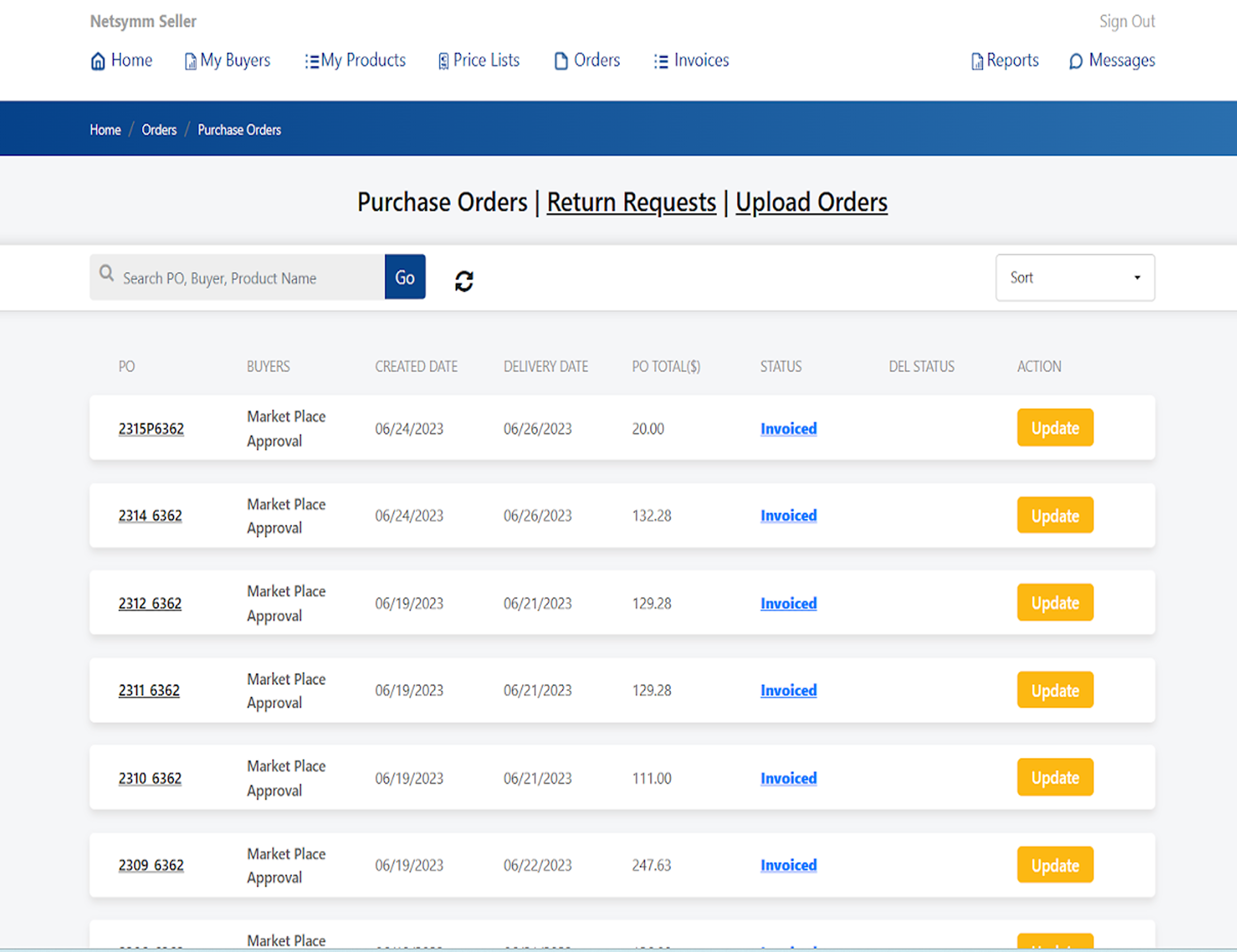Update order 2312_6362

1055,602
